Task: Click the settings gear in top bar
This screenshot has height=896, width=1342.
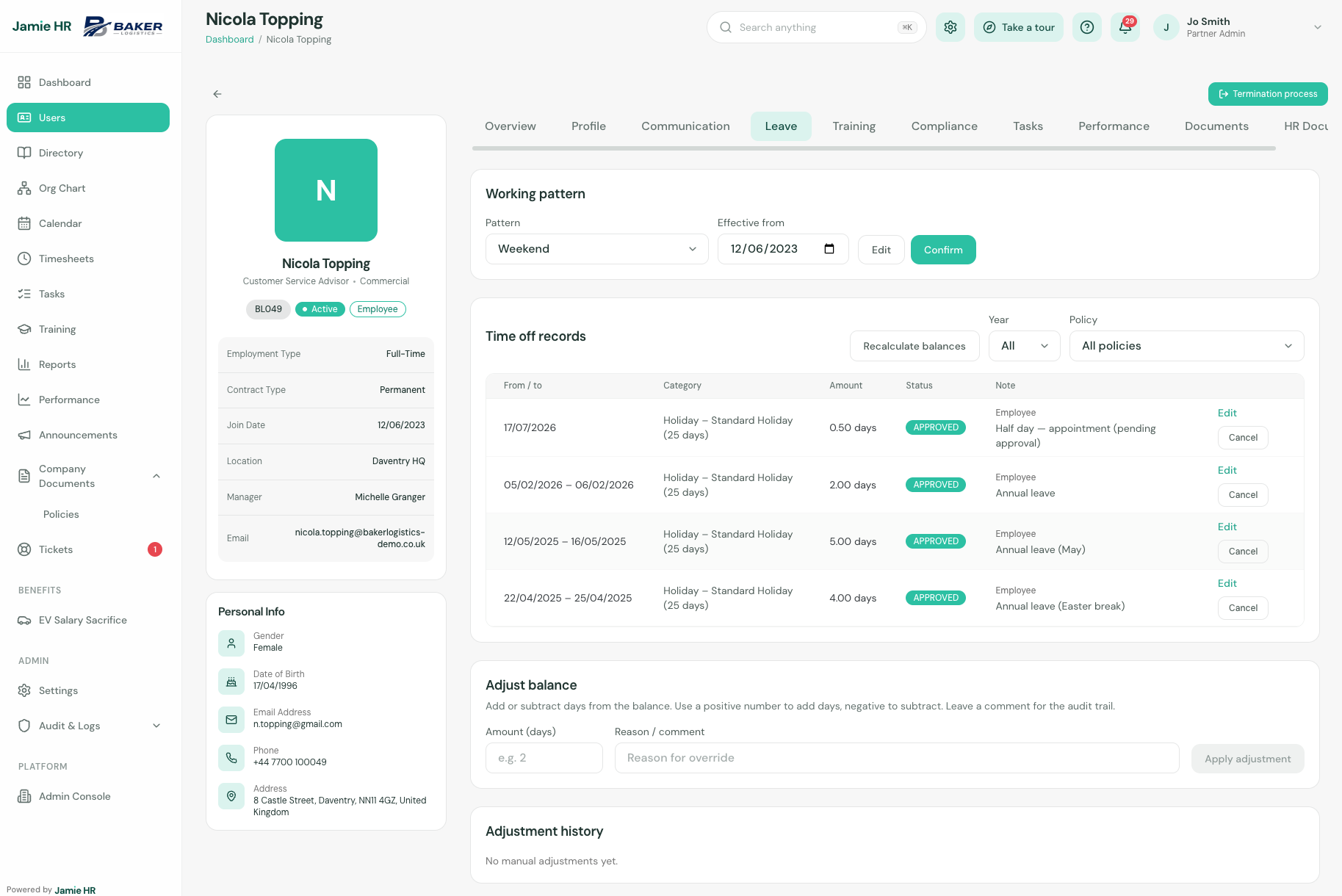Action: [950, 27]
